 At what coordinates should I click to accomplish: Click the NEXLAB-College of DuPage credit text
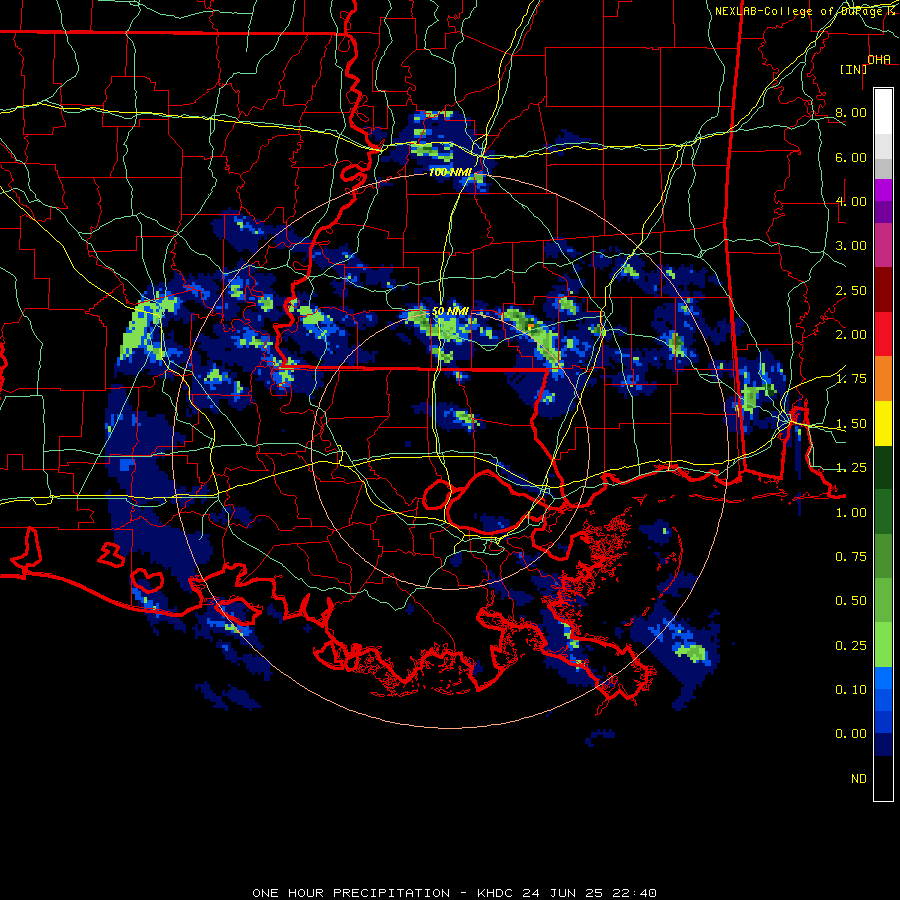click(803, 11)
